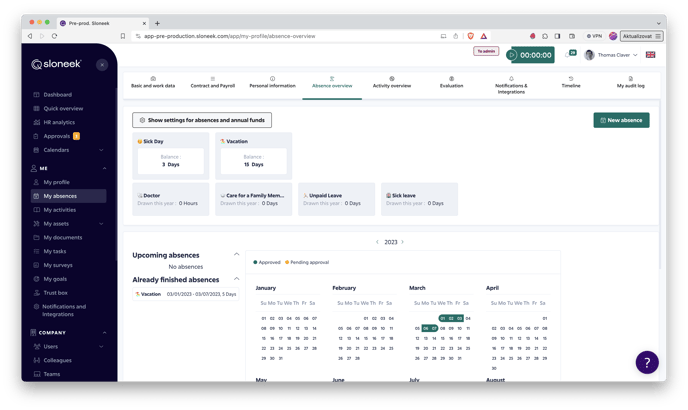Open the Thomas Claver user menu
This screenshot has height=410, width=688.
(x=611, y=55)
